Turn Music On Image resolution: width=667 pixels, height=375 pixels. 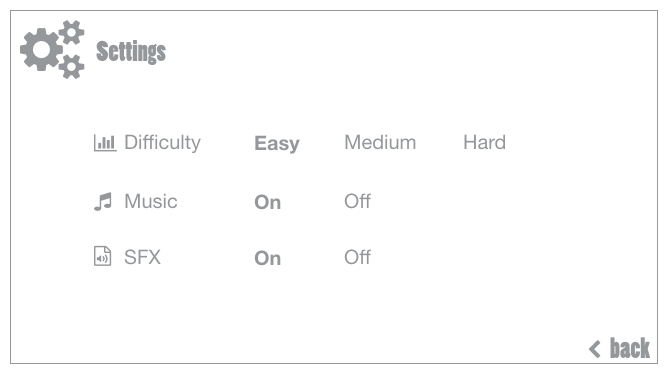(x=268, y=202)
